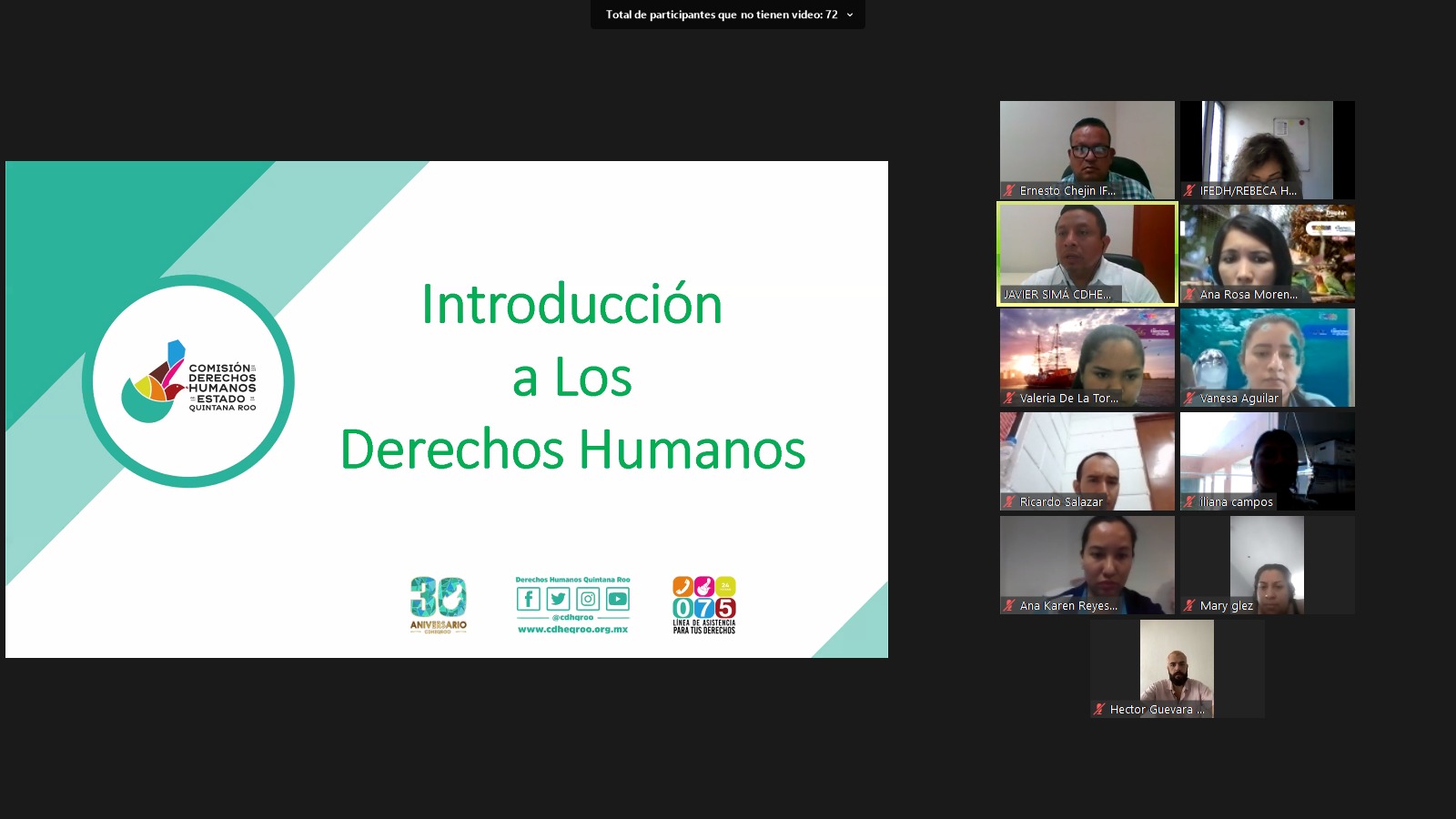Click the 30 Aniversario logo on slide
1456x819 pixels.
(x=438, y=604)
